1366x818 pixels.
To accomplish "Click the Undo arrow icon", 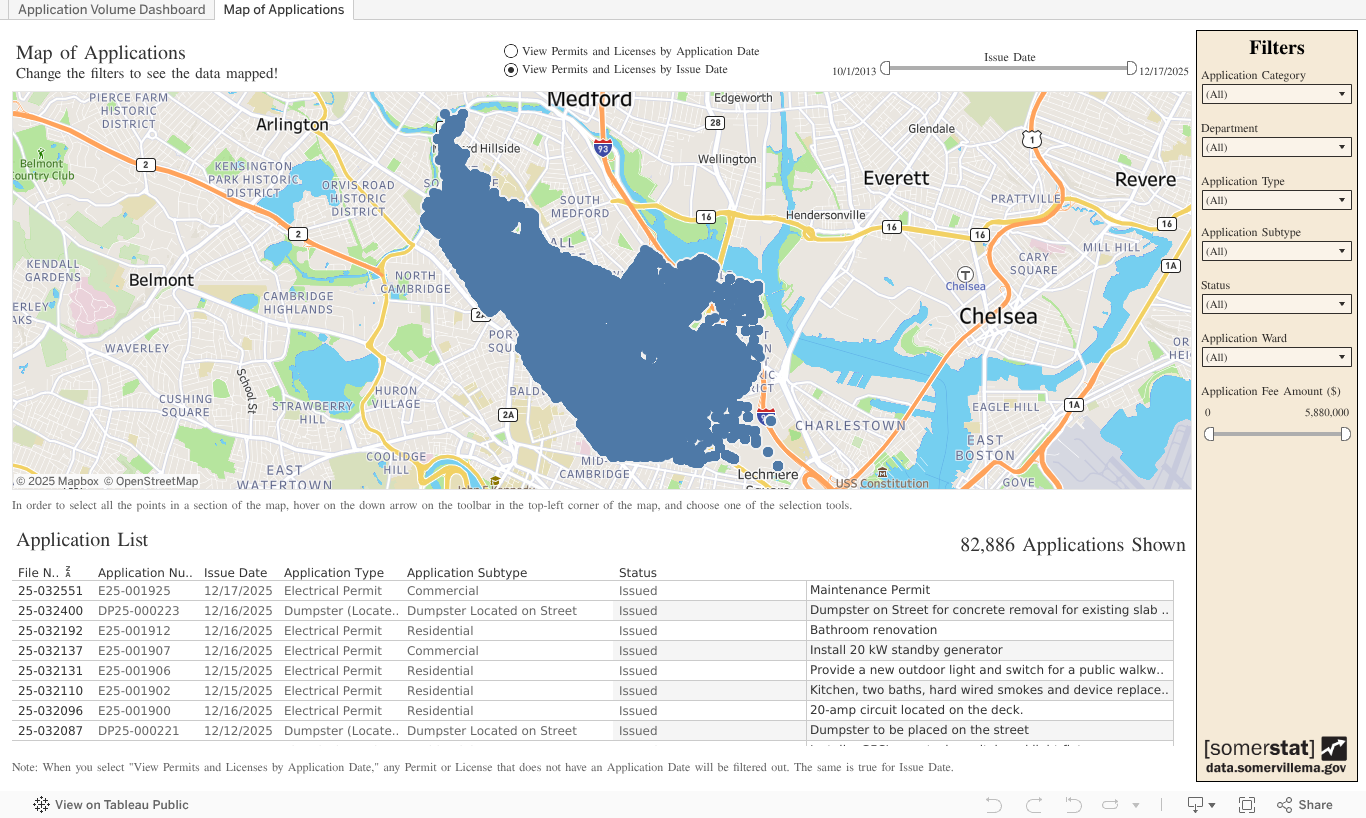I will [x=993, y=805].
